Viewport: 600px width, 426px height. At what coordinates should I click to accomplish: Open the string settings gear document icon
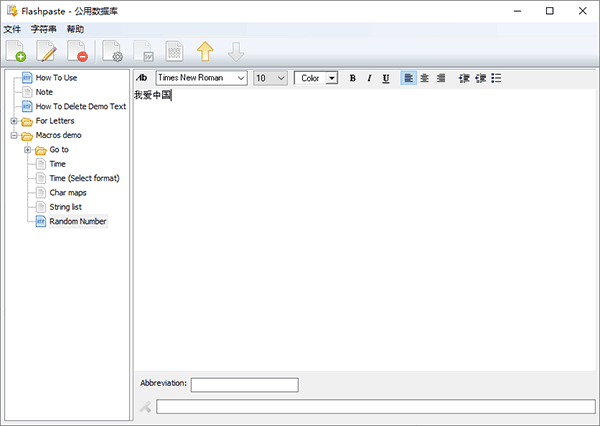pos(112,51)
